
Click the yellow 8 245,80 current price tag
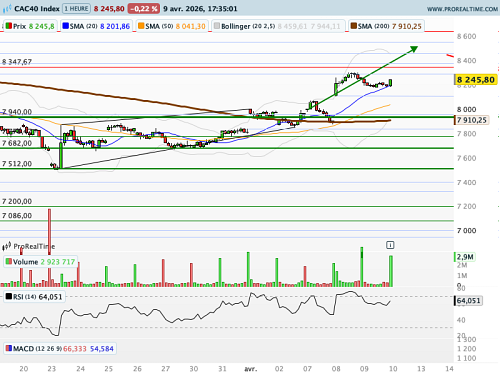[476, 80]
